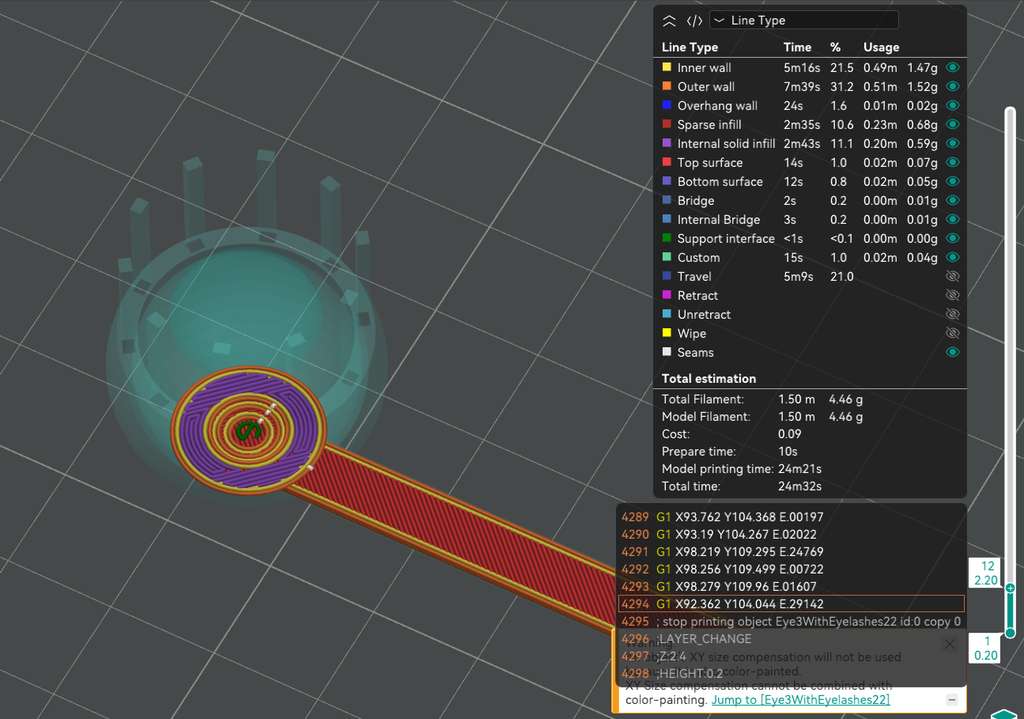Select G-code line 4289
The image size is (1024, 719).
coord(791,517)
